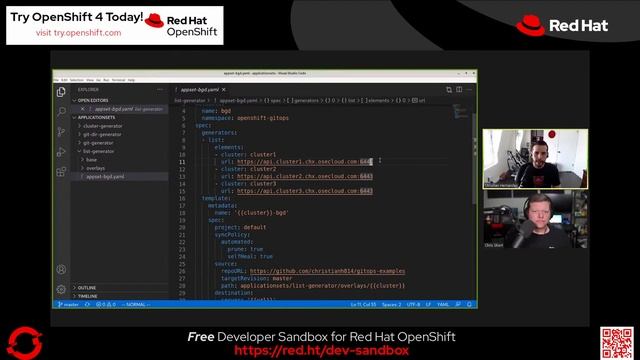640x360 pixels.
Task: Click the split editor icon
Action: tap(459, 90)
